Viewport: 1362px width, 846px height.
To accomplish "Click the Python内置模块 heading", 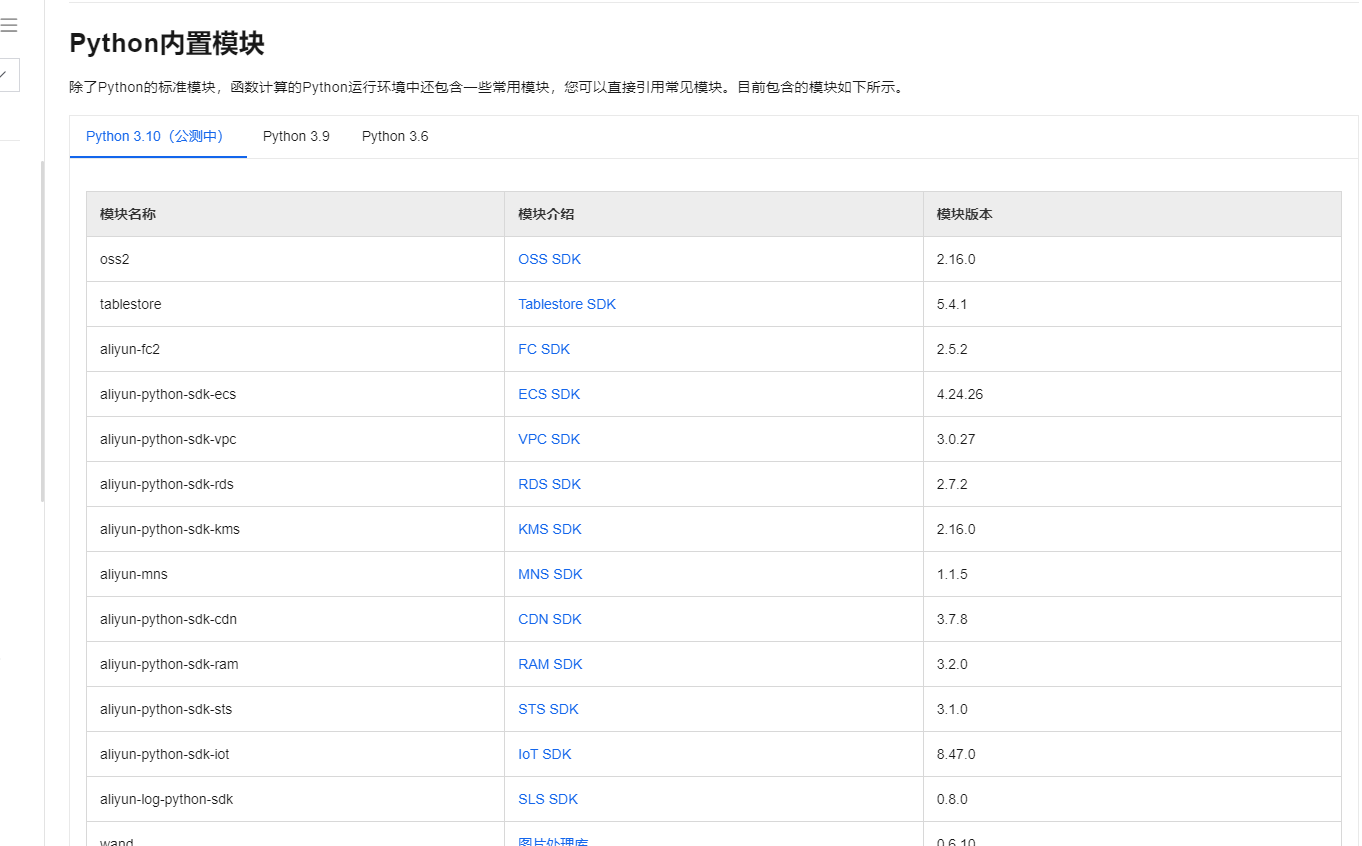I will point(167,43).
